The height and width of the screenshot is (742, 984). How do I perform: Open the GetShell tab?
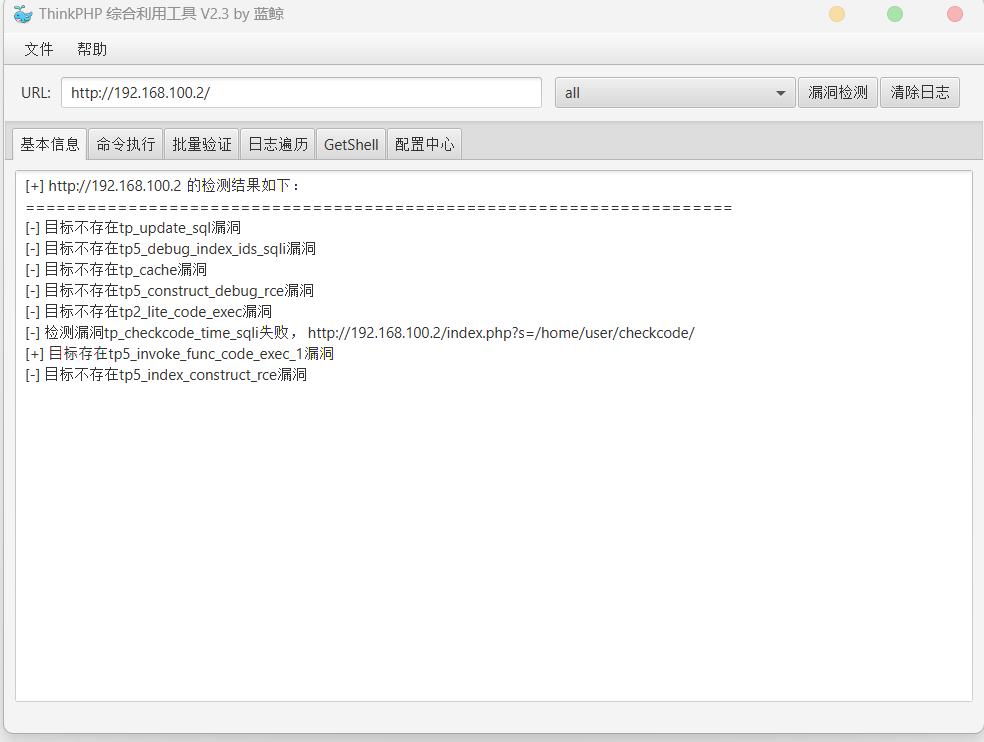coord(351,144)
